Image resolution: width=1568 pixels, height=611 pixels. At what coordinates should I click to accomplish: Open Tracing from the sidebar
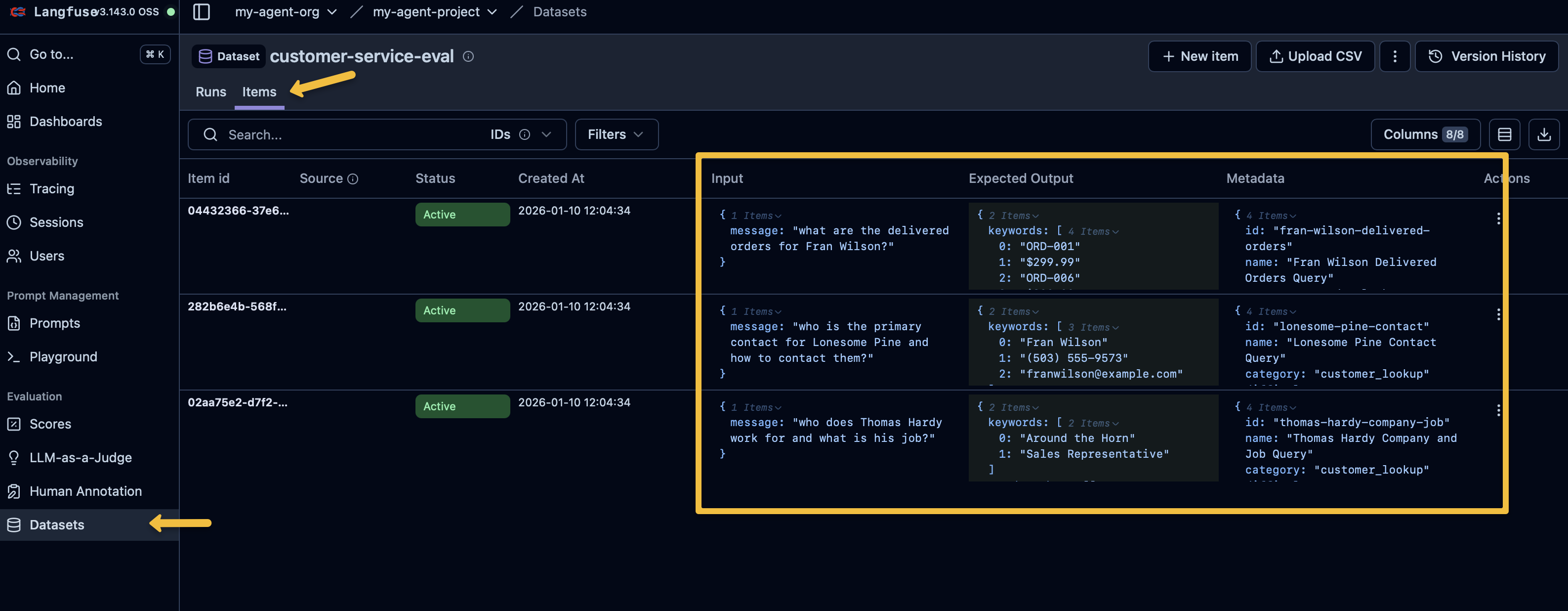[x=51, y=189]
